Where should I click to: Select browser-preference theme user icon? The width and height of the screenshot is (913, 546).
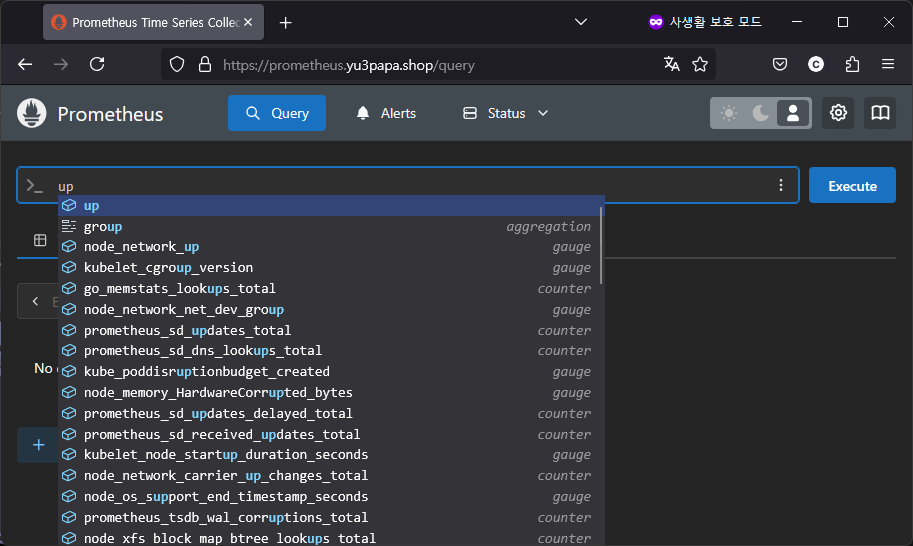pyautogui.click(x=792, y=113)
